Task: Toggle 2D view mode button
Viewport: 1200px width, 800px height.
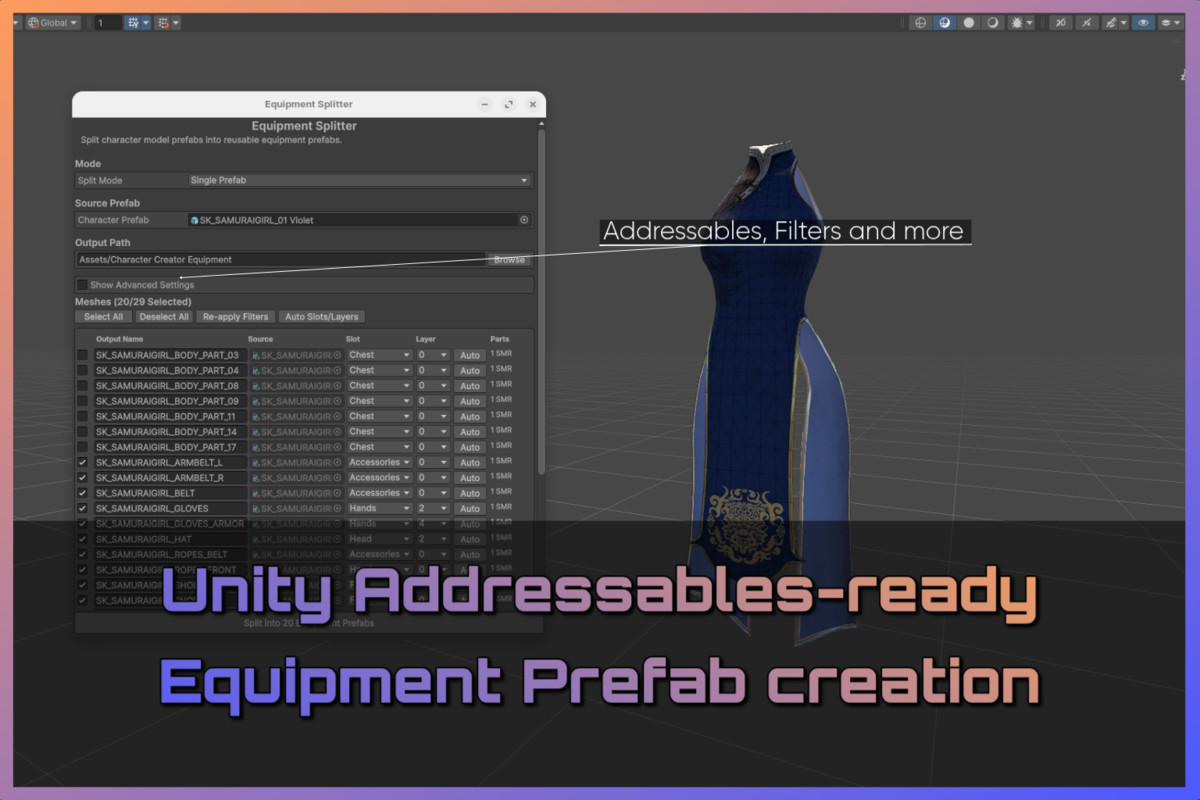Action: pyautogui.click(x=1060, y=22)
